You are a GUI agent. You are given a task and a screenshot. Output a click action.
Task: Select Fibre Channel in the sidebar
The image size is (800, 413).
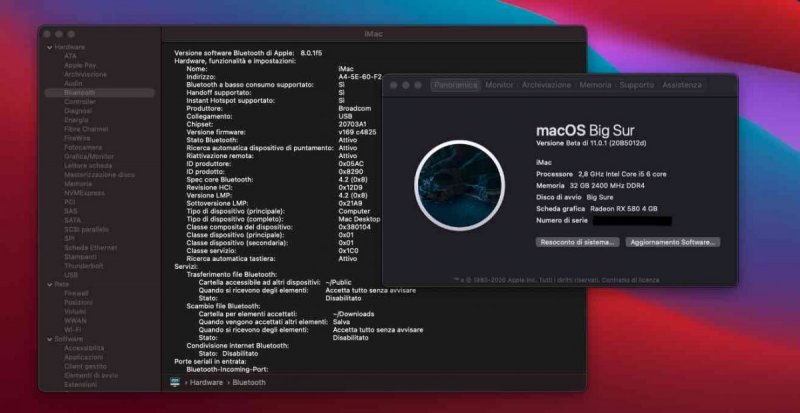click(86, 129)
